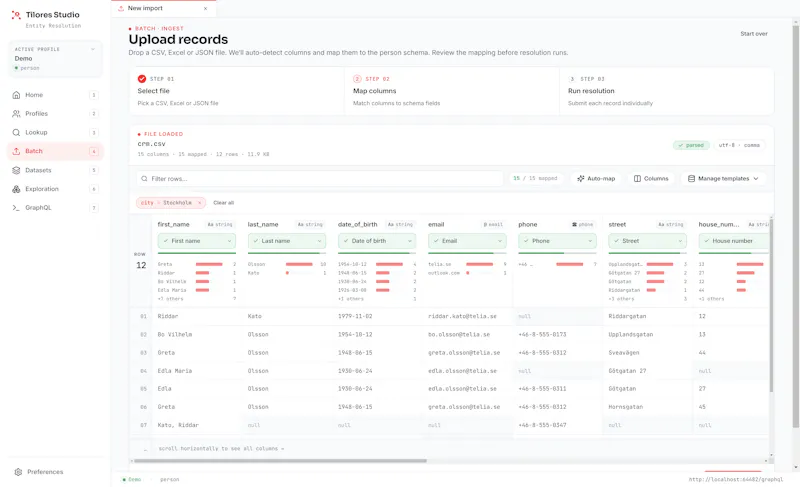Select the Step 01 Select file card
Image resolution: width=800 pixels, height=487 pixels.
[236, 91]
